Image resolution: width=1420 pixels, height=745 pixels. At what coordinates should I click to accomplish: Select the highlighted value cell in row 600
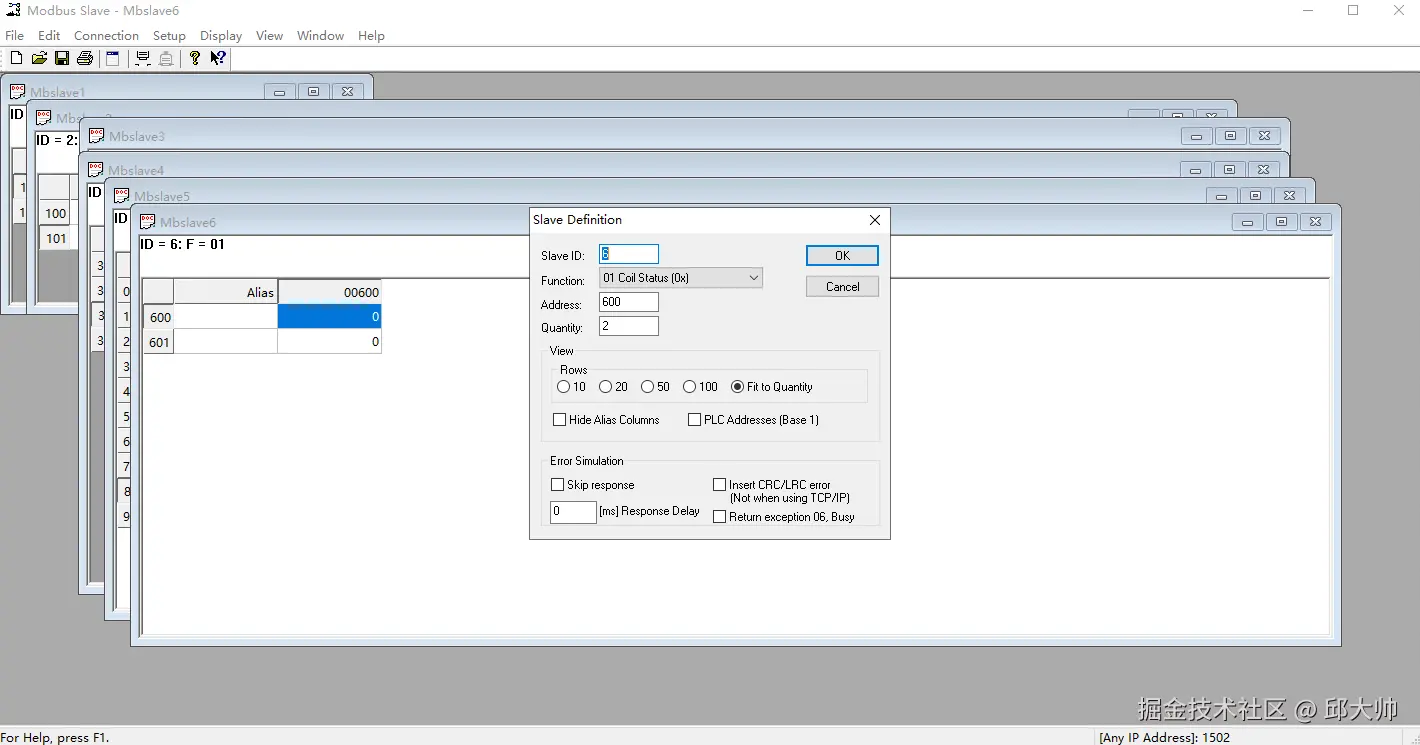pyautogui.click(x=329, y=317)
